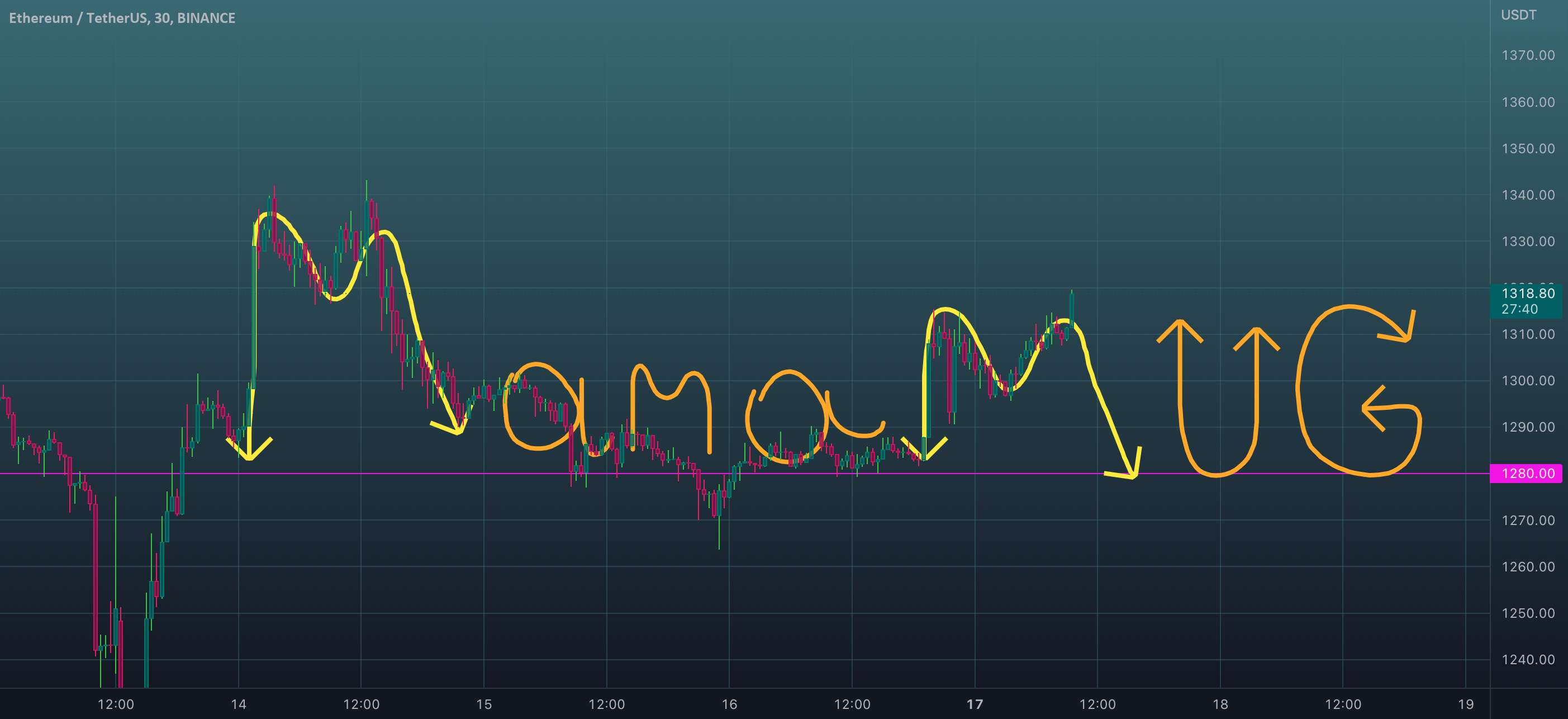Click the 1260.00 price axis label
Image resolution: width=1568 pixels, height=719 pixels.
[1528, 567]
